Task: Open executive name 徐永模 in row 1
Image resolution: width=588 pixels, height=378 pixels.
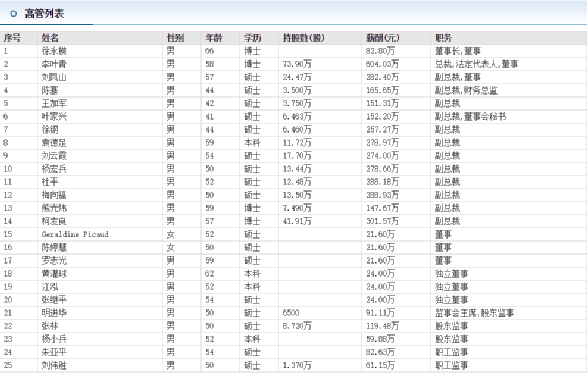Action: click(x=54, y=51)
